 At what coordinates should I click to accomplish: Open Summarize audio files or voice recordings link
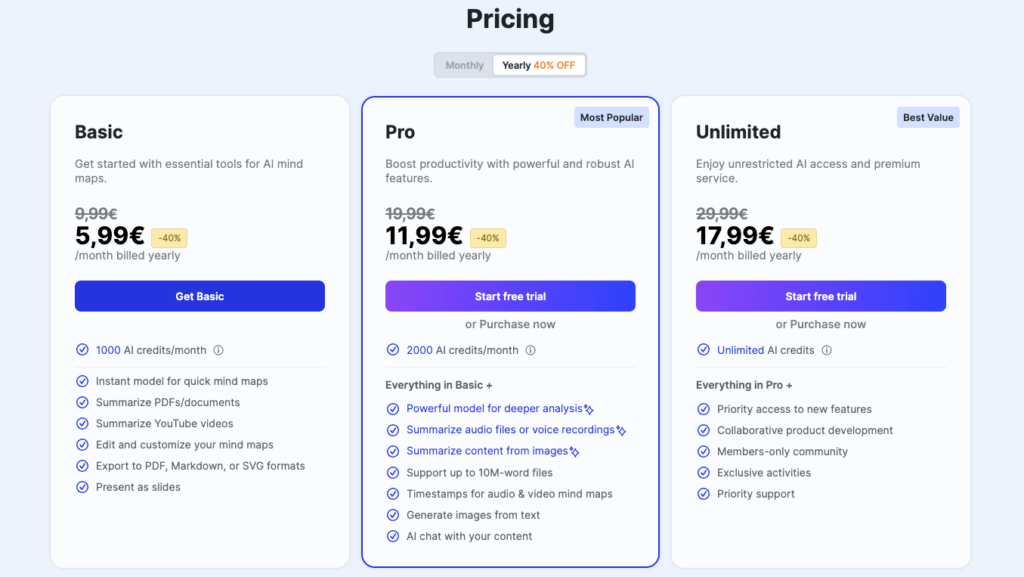(510, 429)
